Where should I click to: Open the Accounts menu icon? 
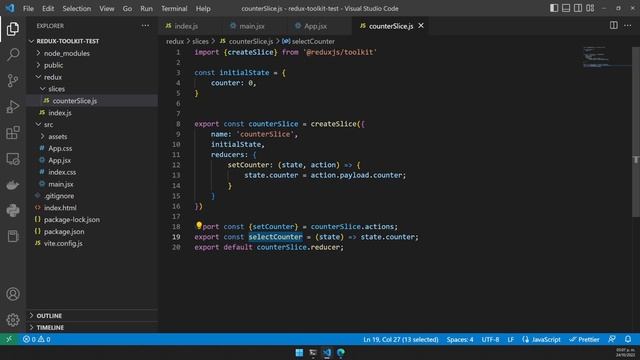13,294
